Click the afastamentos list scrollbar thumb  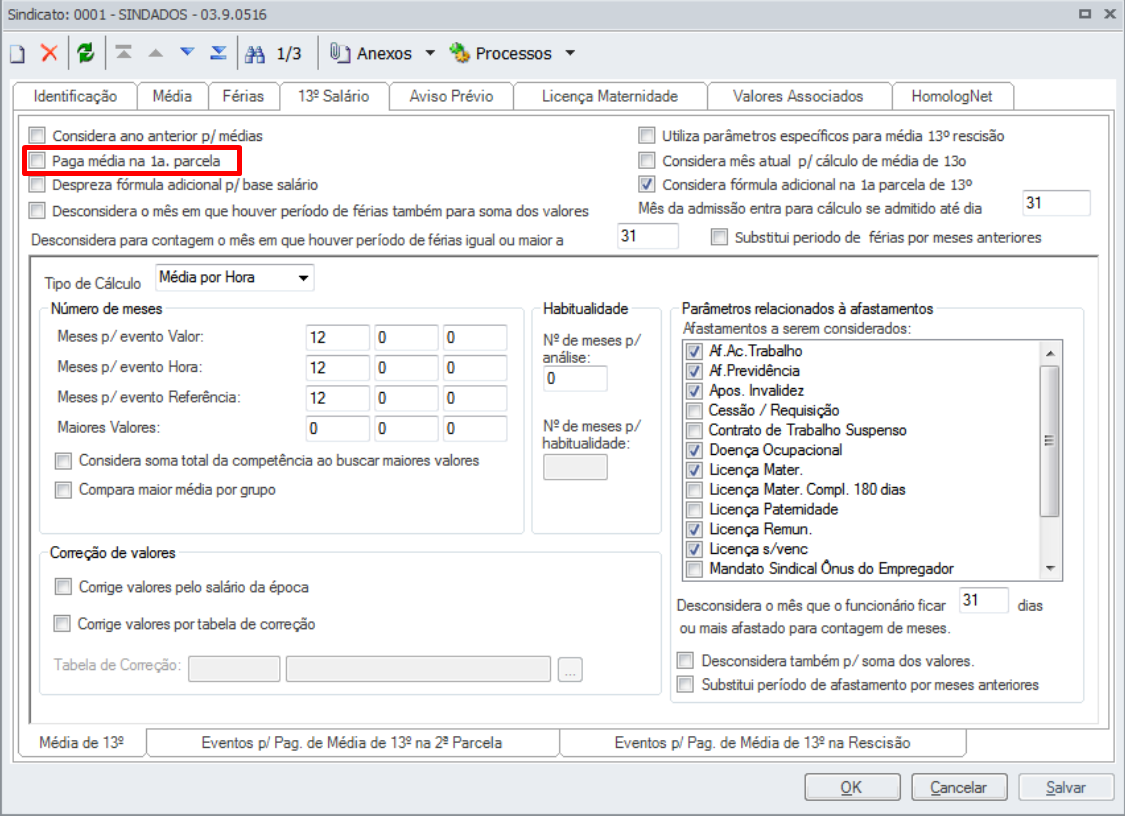(x=1050, y=441)
